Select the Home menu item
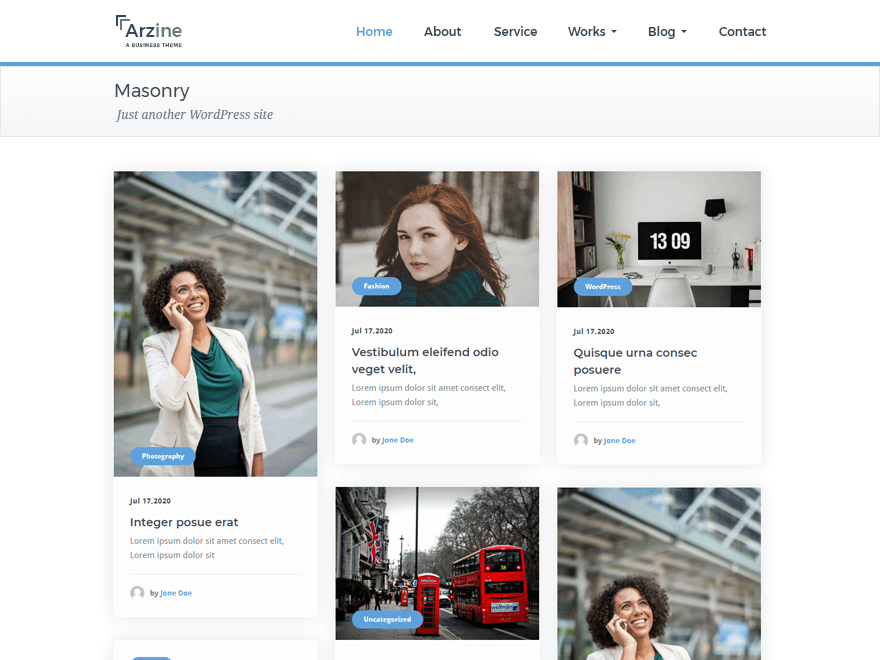 pos(374,31)
